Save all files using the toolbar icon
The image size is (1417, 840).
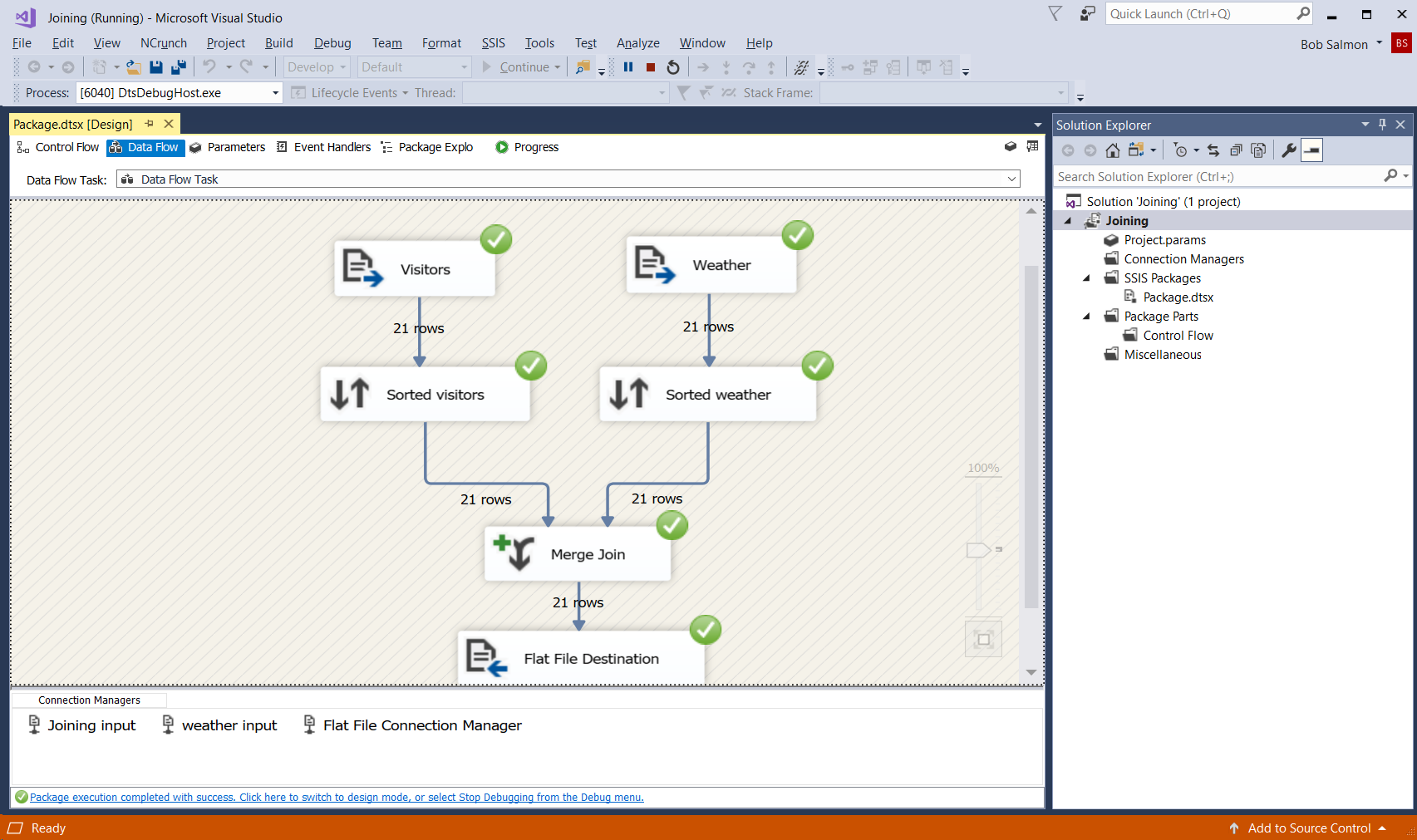(x=178, y=67)
